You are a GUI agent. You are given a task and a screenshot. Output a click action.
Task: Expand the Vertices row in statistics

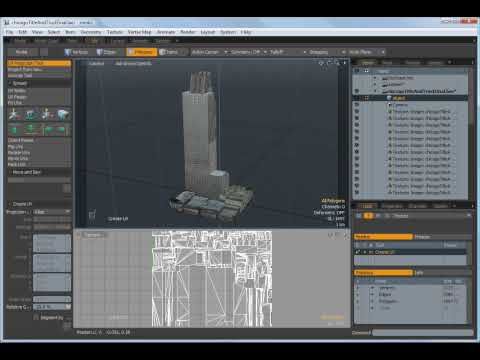[372, 288]
